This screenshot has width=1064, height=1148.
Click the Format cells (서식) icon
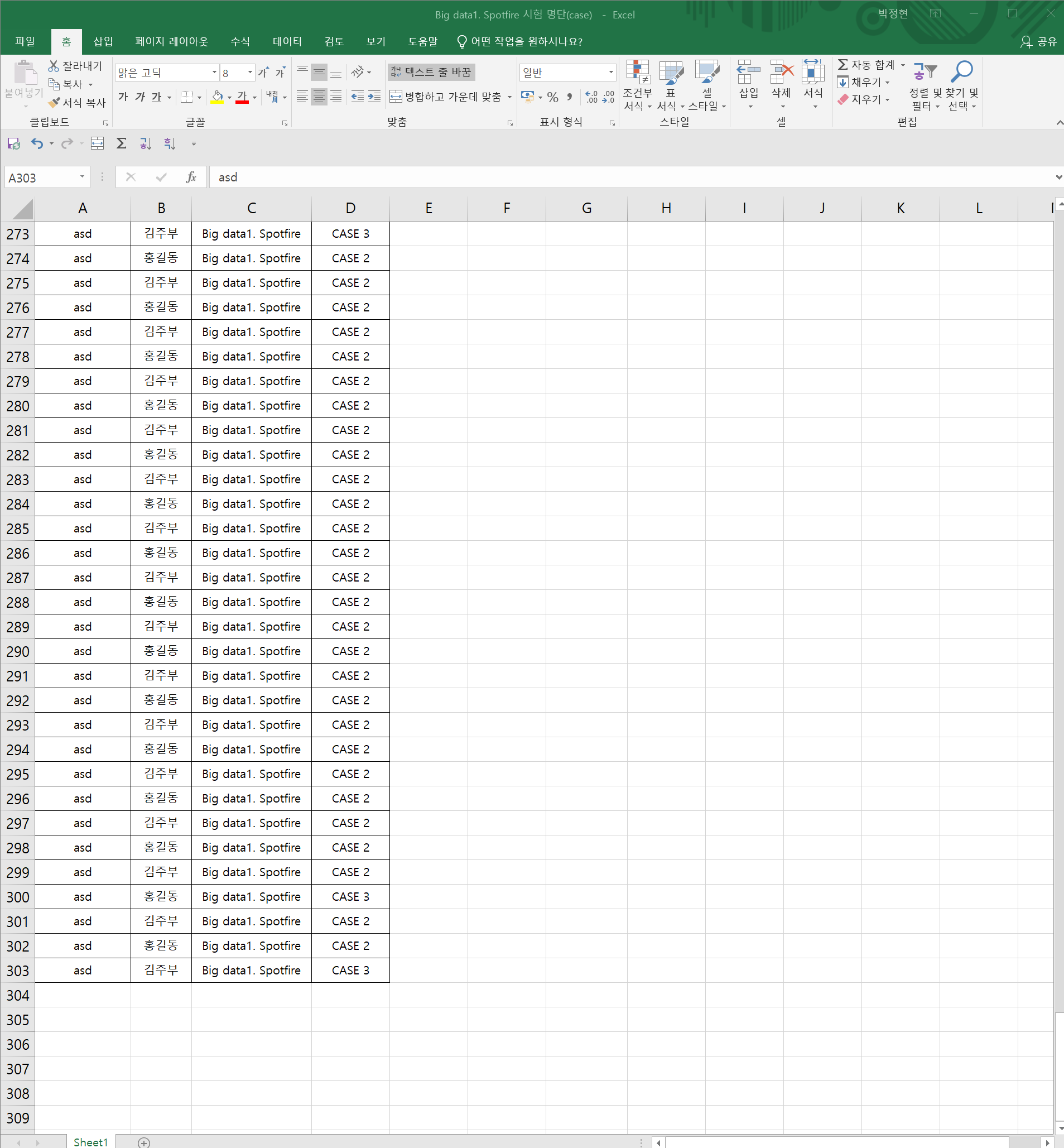[x=813, y=72]
